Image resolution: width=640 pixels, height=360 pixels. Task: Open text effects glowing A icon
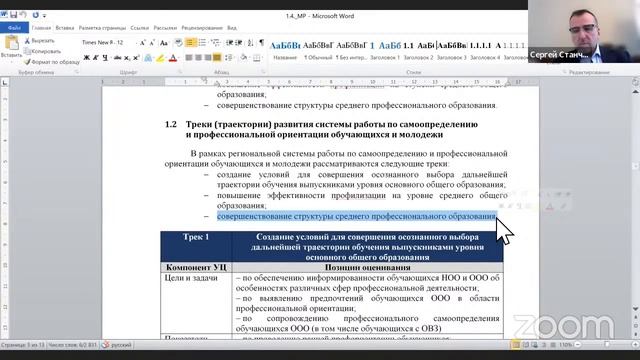pos(148,58)
